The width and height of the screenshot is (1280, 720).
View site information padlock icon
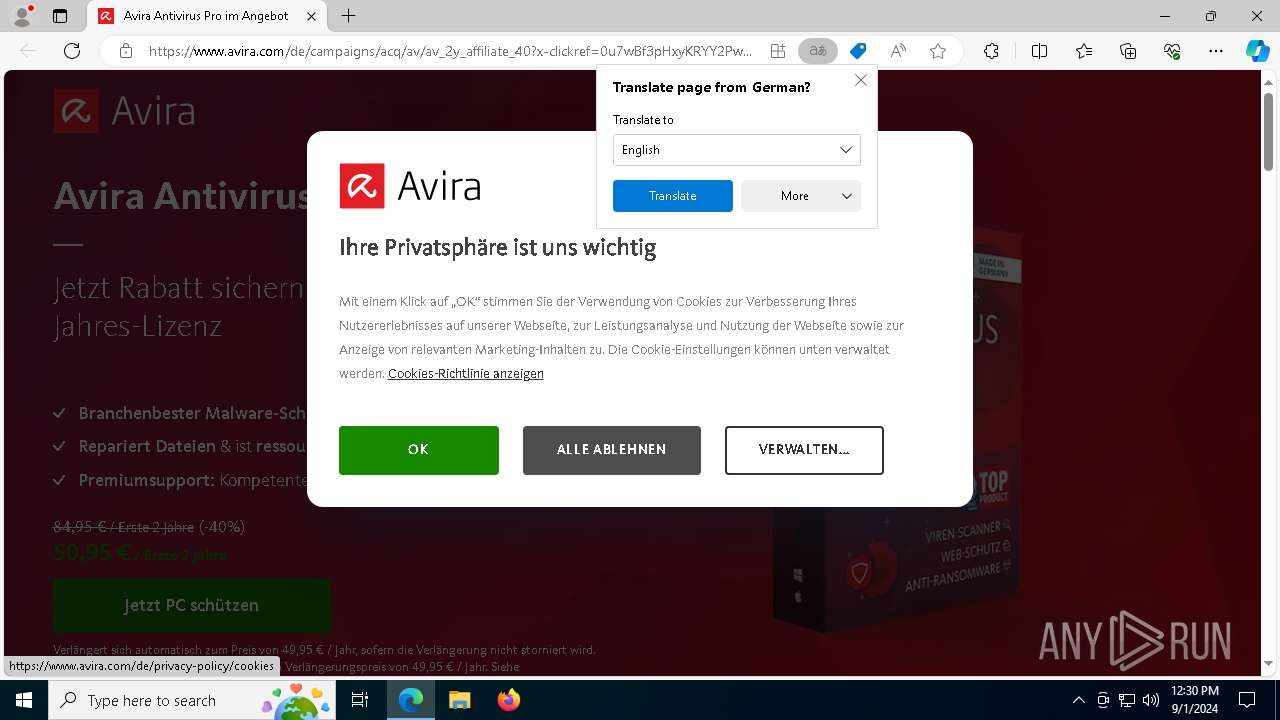pos(125,51)
